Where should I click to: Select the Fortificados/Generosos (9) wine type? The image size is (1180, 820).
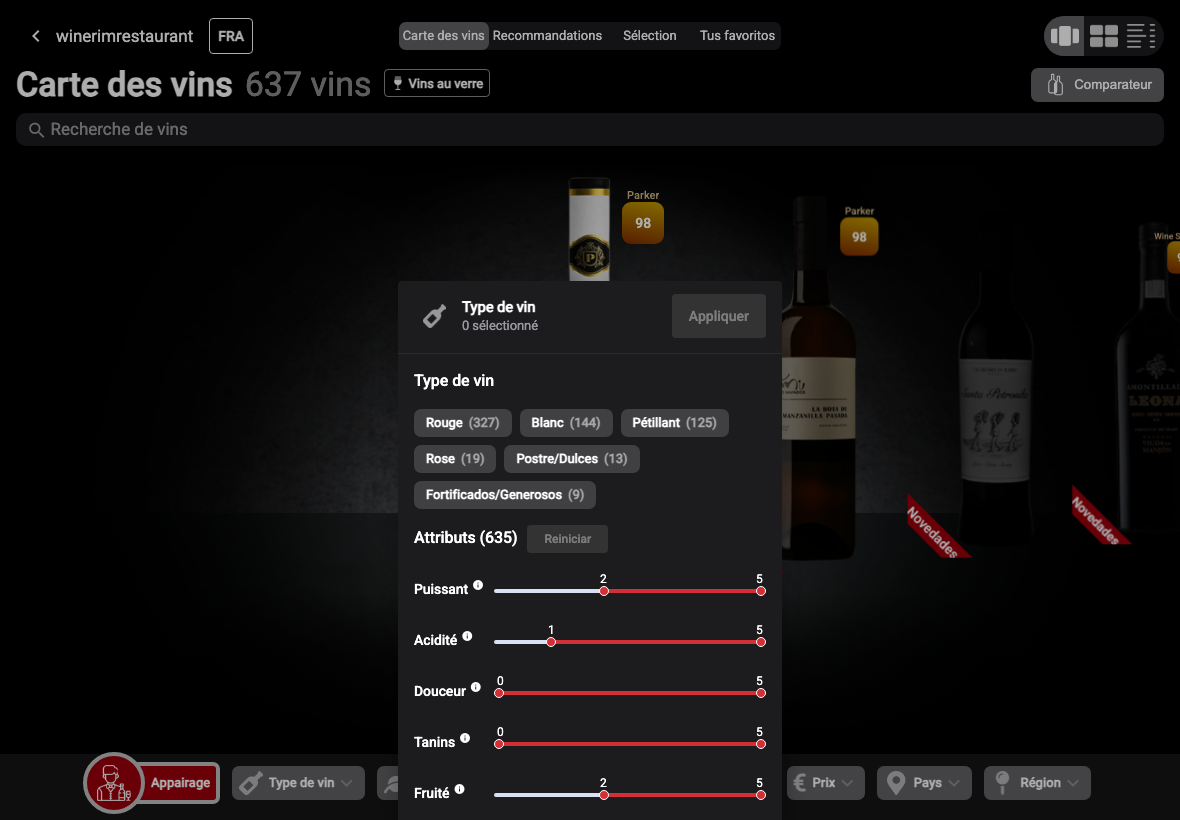(x=504, y=495)
